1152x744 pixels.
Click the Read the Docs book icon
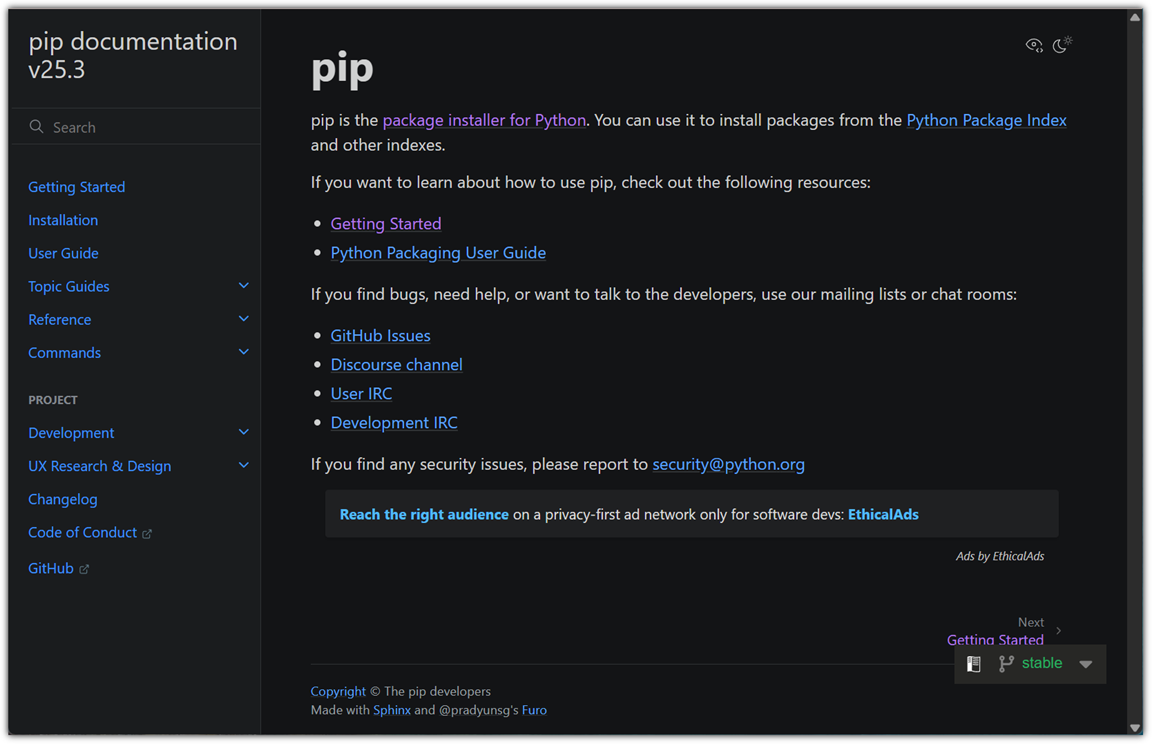coord(973,664)
